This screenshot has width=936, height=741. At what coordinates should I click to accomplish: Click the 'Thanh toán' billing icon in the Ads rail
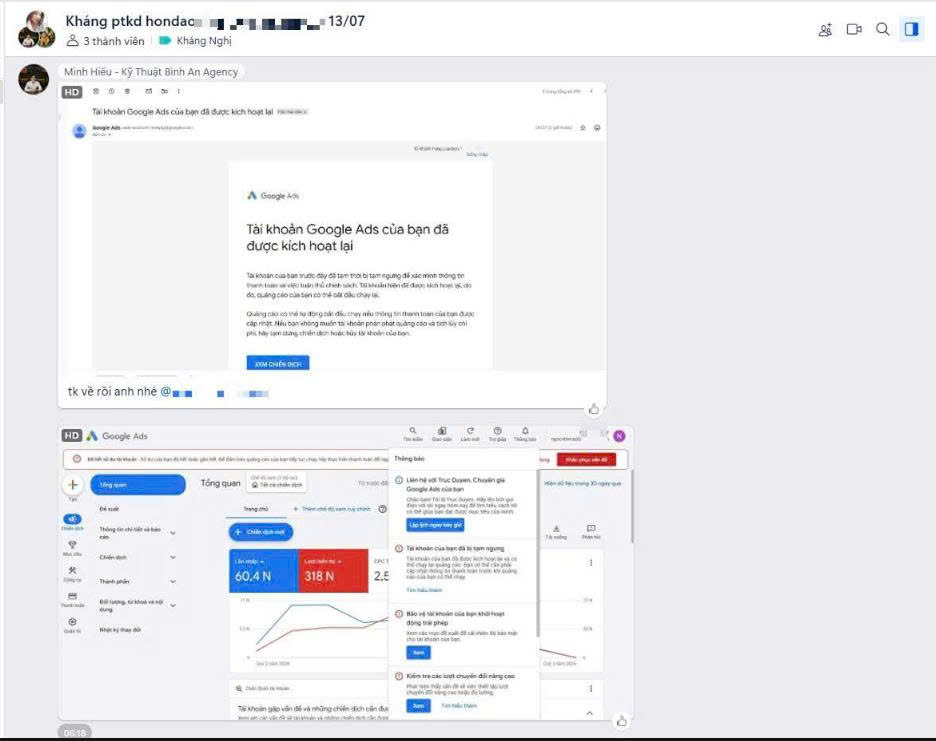click(72, 599)
